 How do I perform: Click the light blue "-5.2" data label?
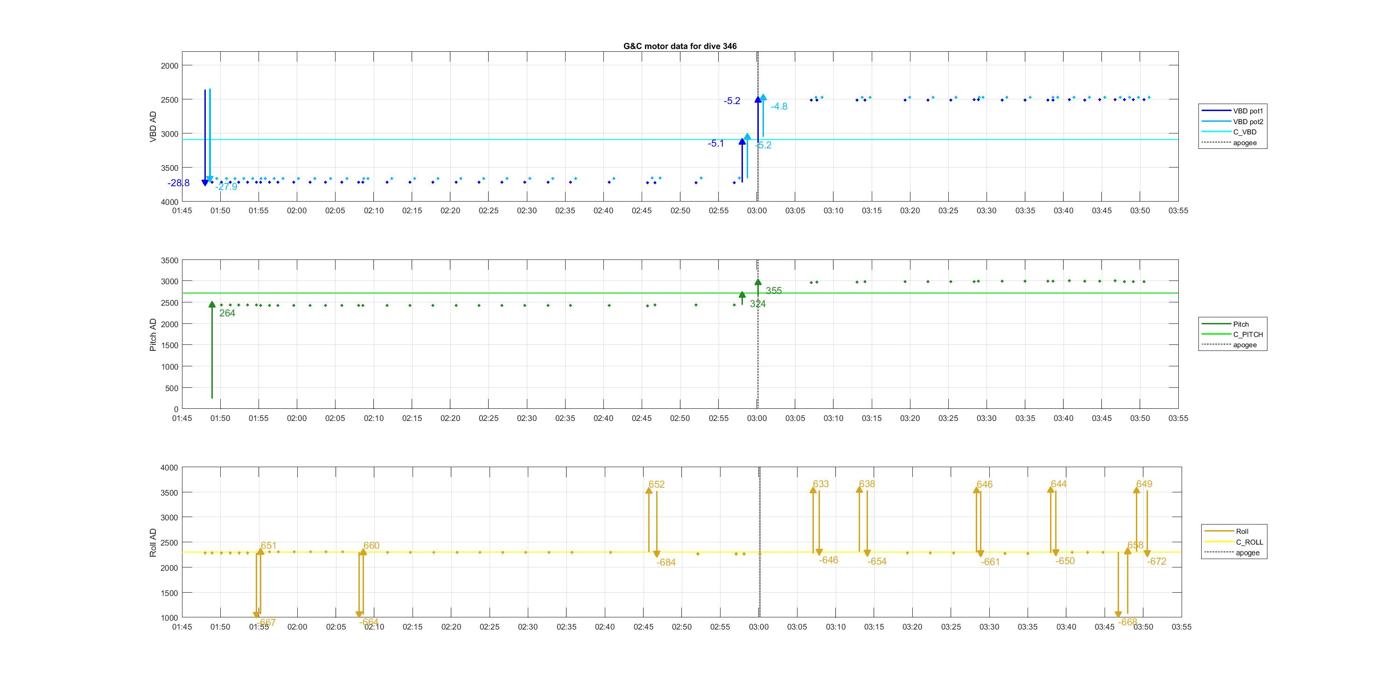tap(763, 146)
